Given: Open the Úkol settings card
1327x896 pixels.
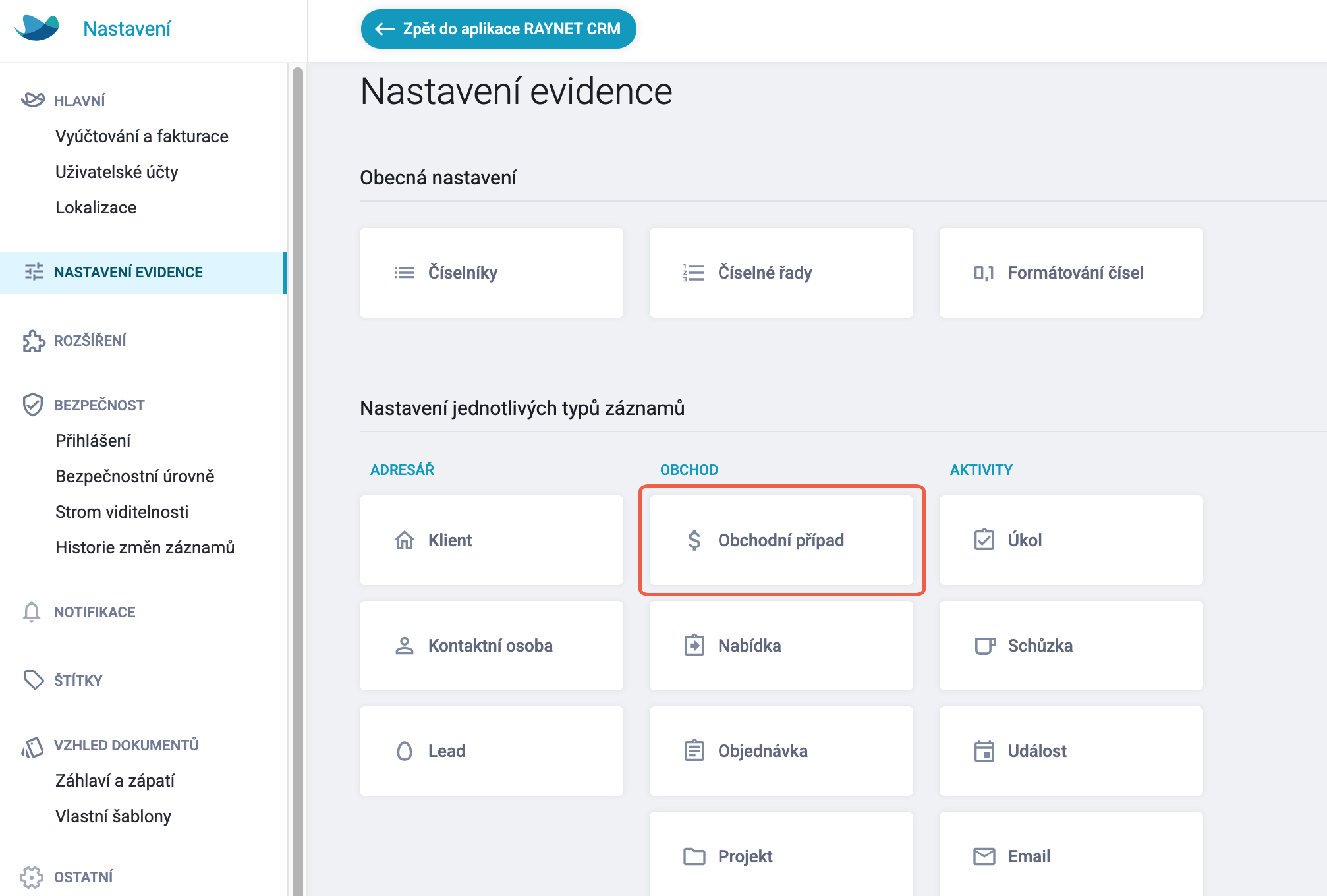Looking at the screenshot, I should click(x=1071, y=540).
